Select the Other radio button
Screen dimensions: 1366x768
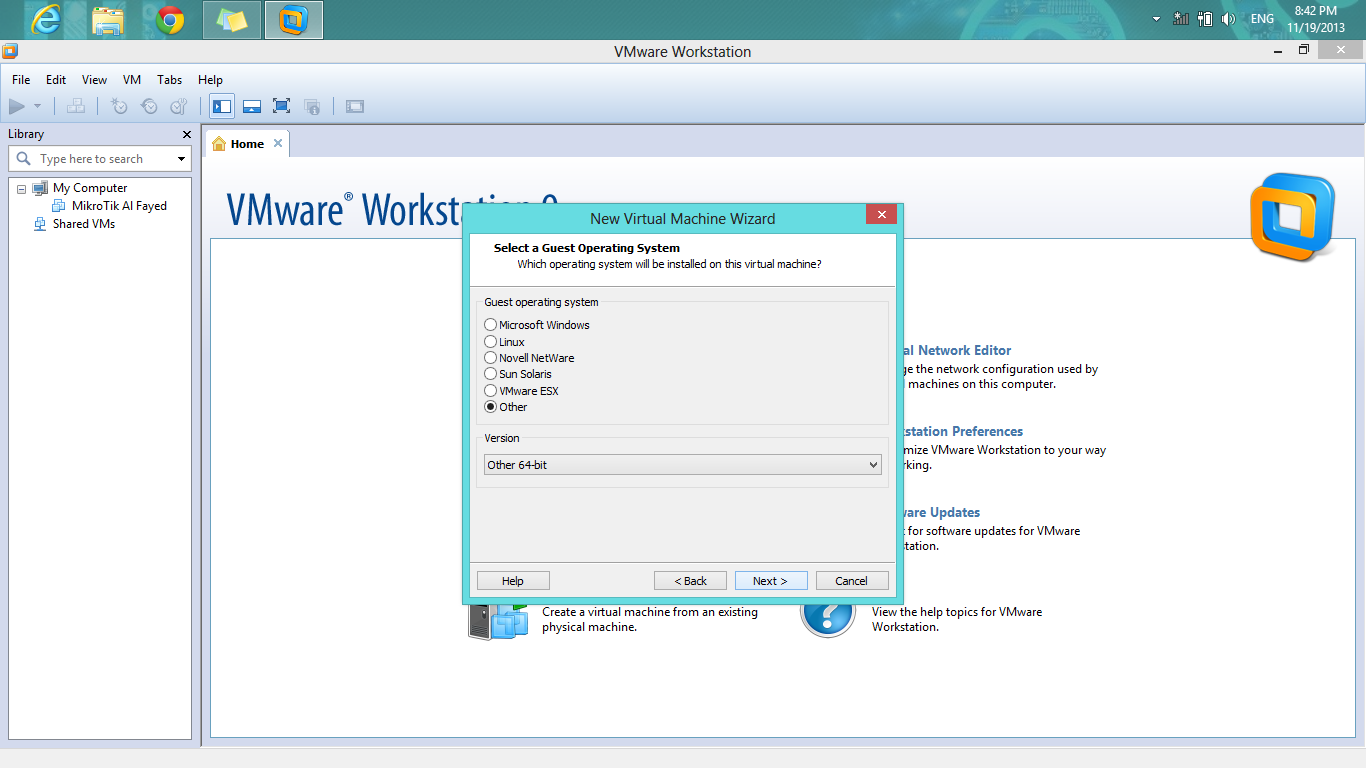(490, 407)
